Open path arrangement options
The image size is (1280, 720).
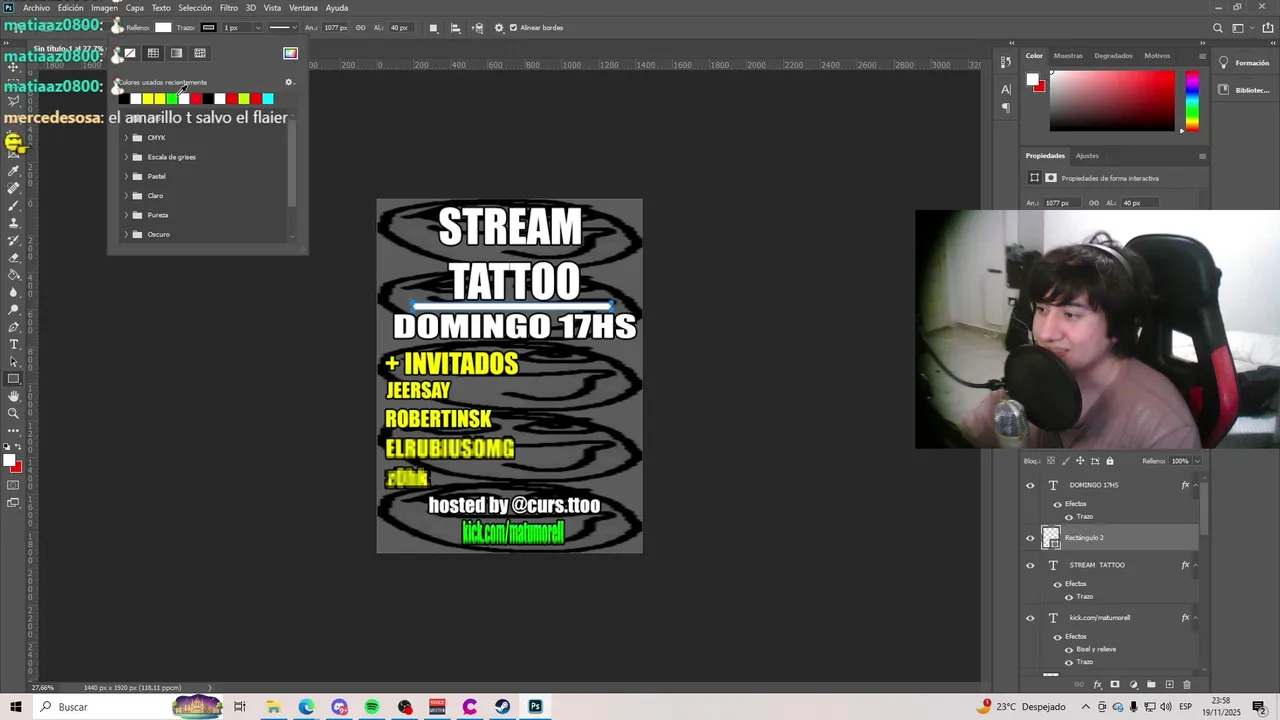pos(477,28)
